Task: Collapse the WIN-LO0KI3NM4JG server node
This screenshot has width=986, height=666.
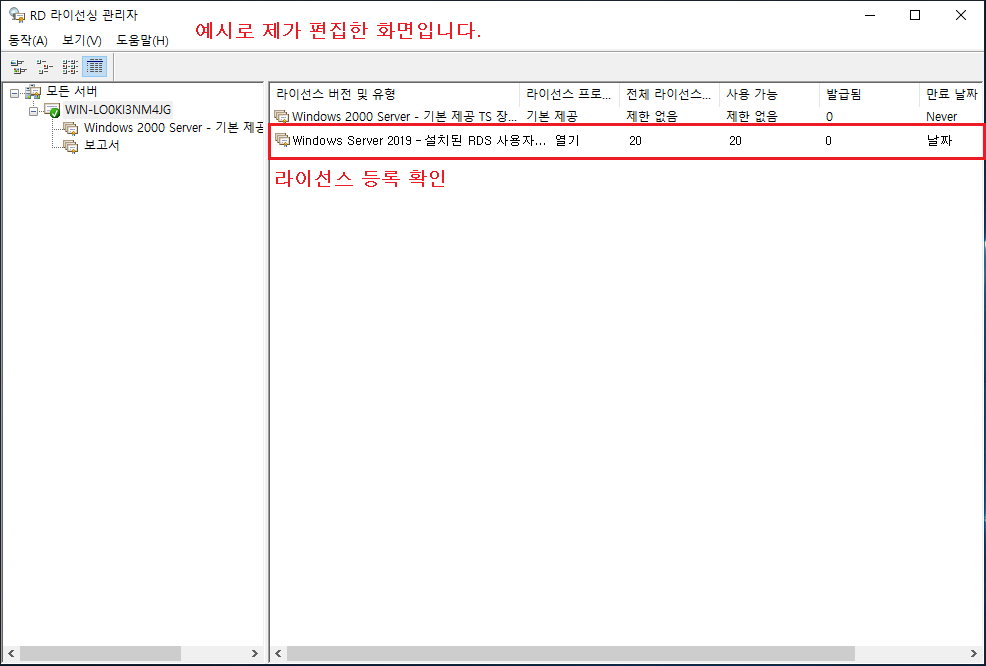Action: [33, 111]
